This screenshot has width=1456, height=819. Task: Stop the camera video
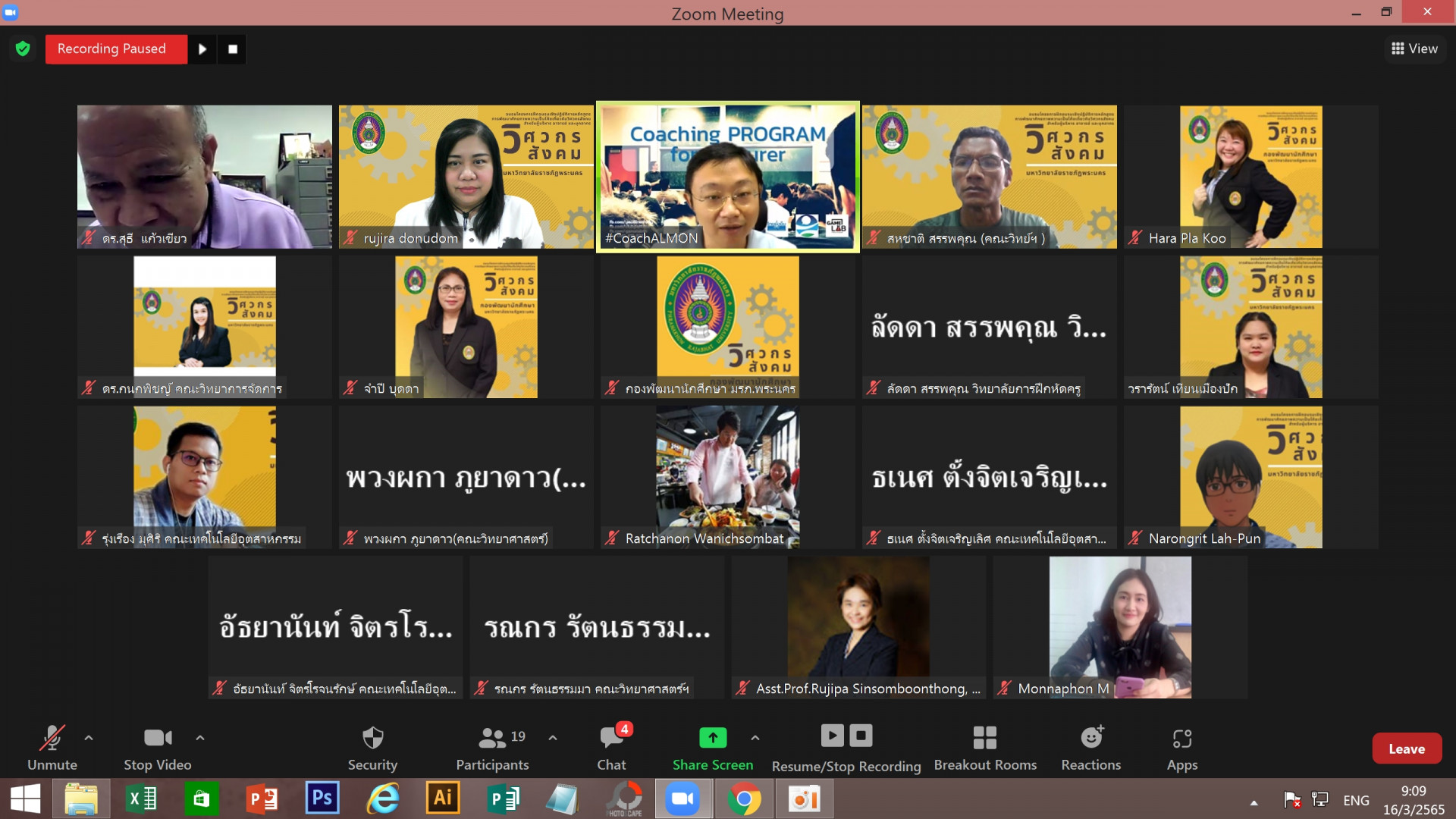[x=158, y=748]
